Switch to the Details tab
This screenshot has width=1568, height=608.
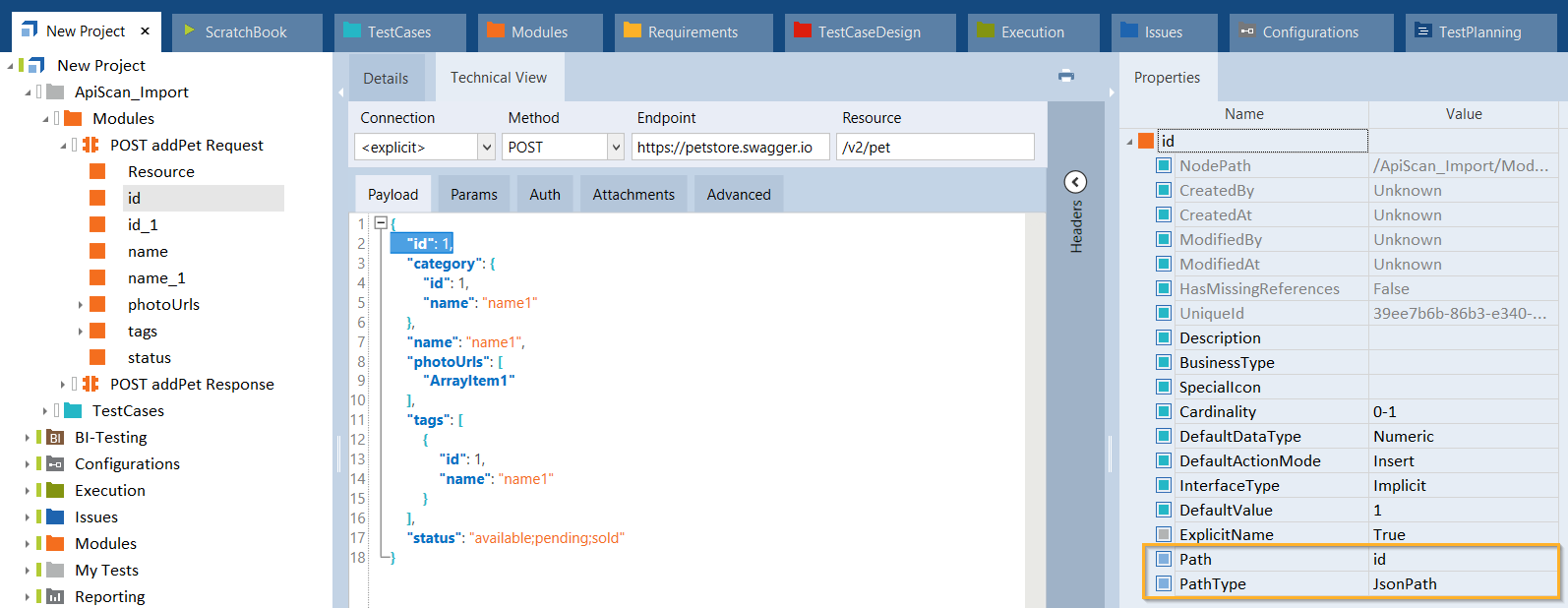click(386, 79)
